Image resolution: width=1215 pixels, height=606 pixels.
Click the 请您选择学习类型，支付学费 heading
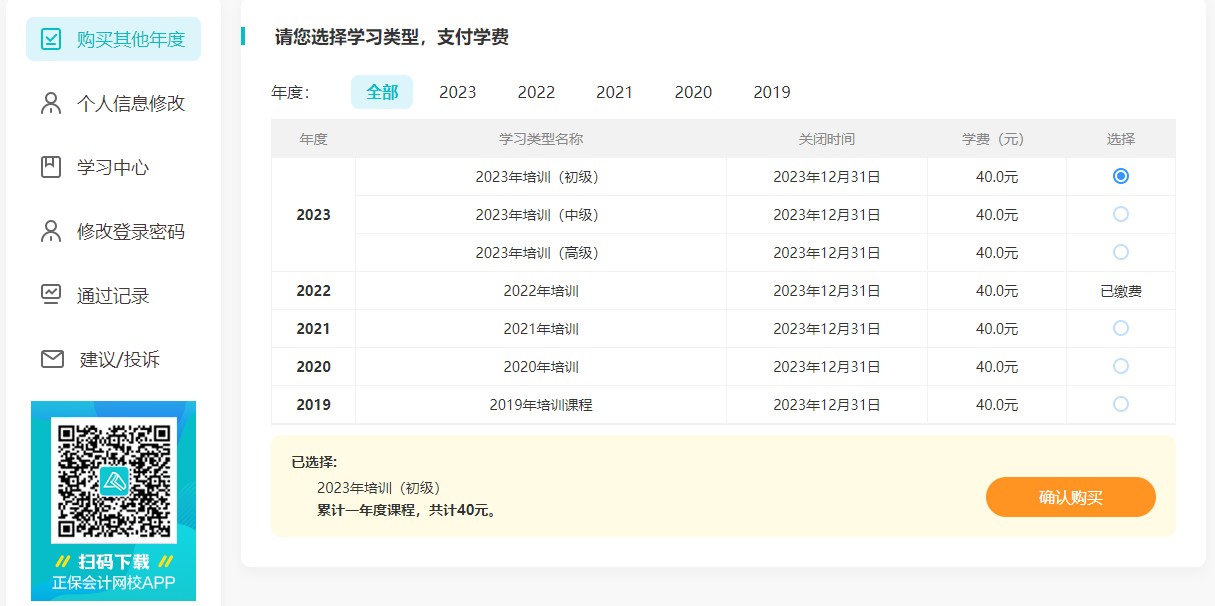[x=392, y=37]
